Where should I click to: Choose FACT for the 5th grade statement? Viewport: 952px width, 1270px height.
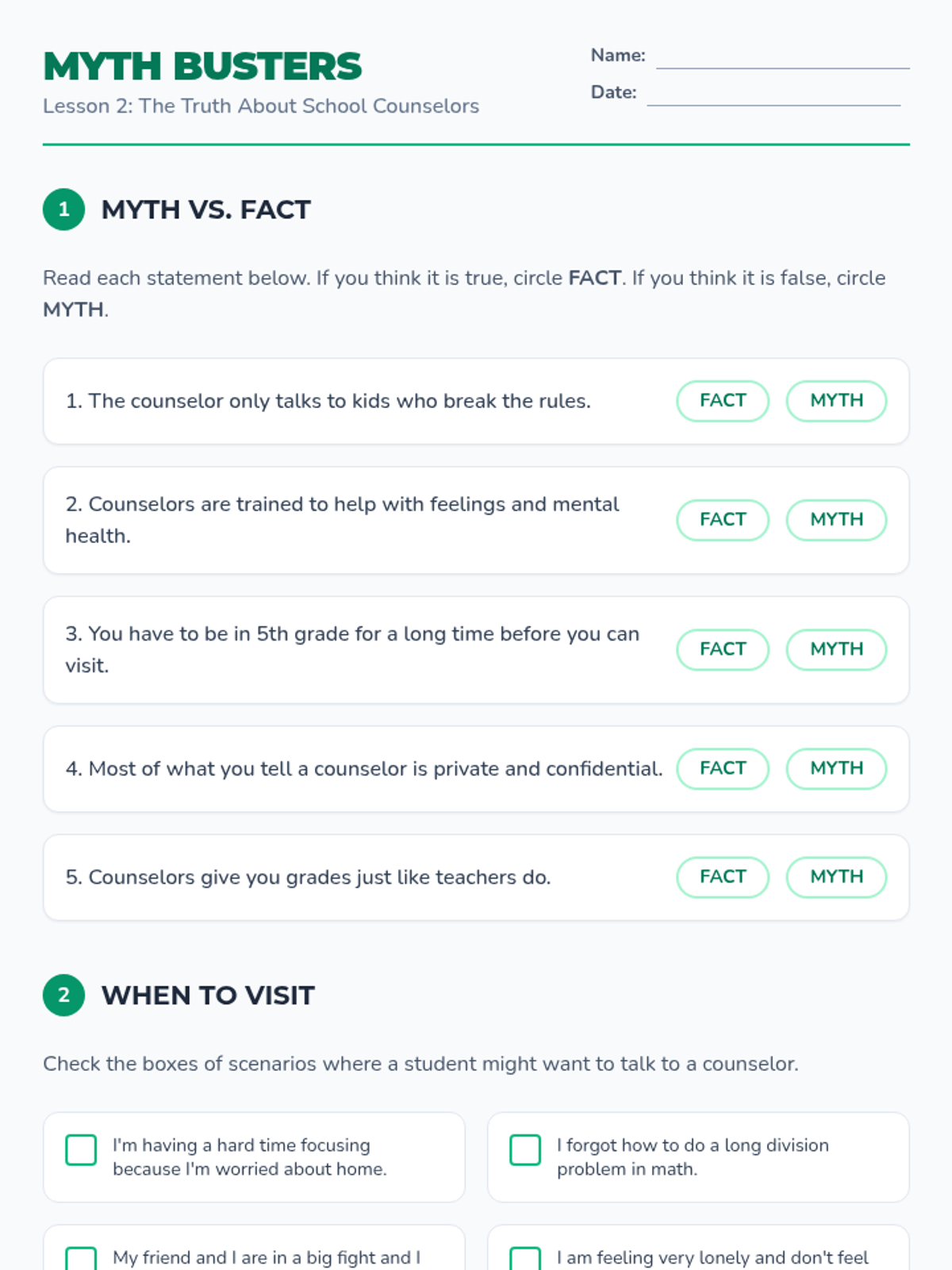(722, 649)
